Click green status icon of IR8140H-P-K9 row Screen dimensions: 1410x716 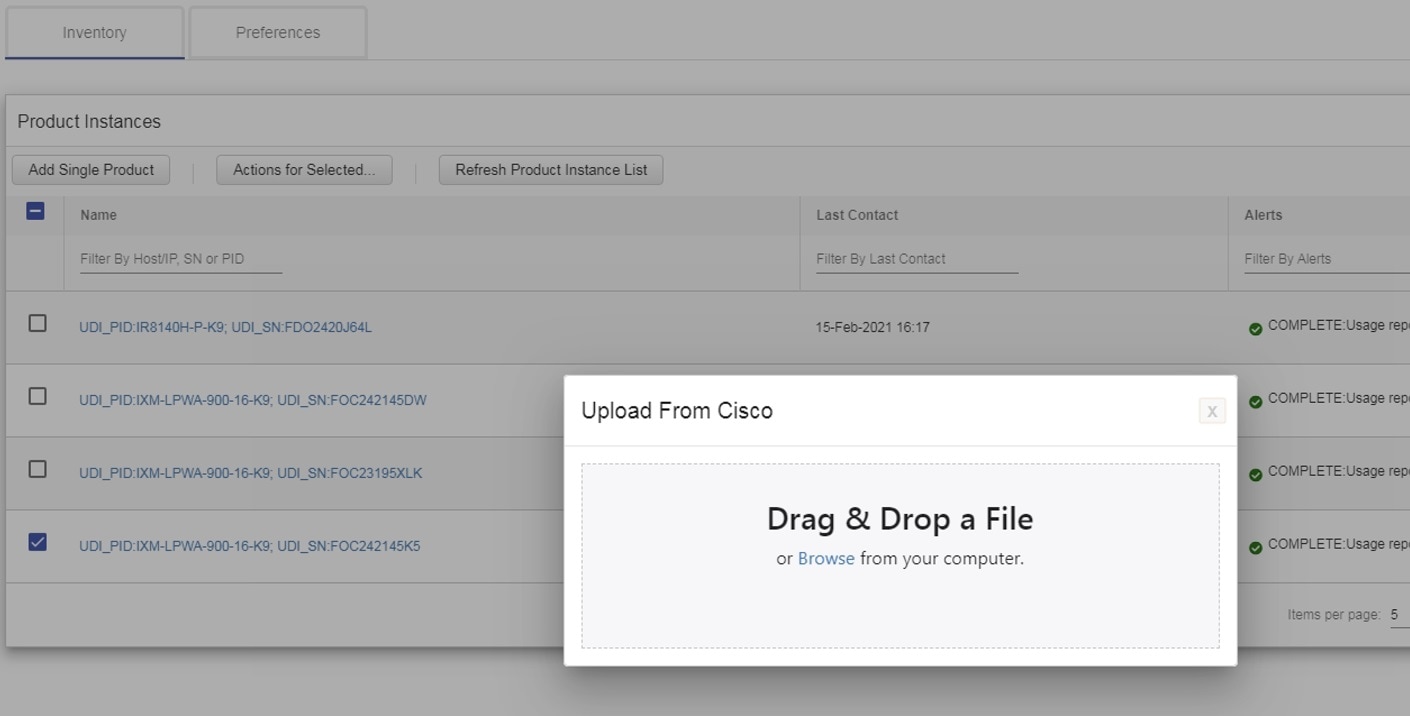point(1255,329)
